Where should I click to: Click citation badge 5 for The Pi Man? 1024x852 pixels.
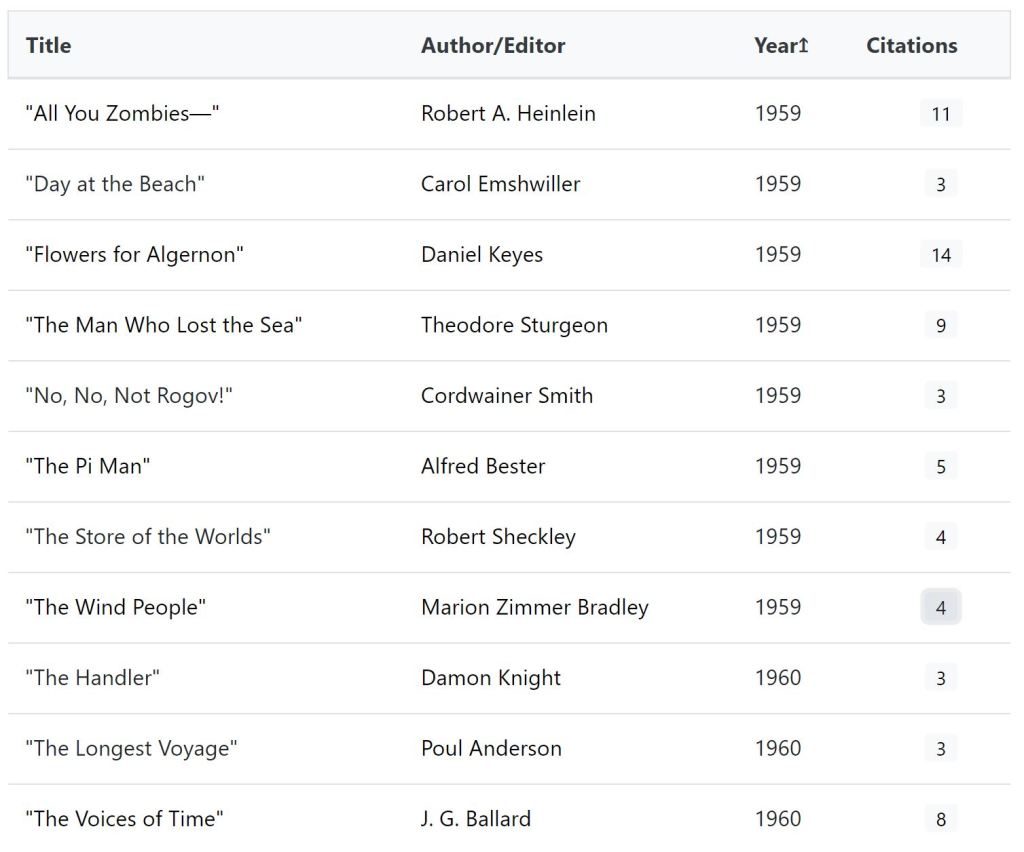click(x=940, y=466)
